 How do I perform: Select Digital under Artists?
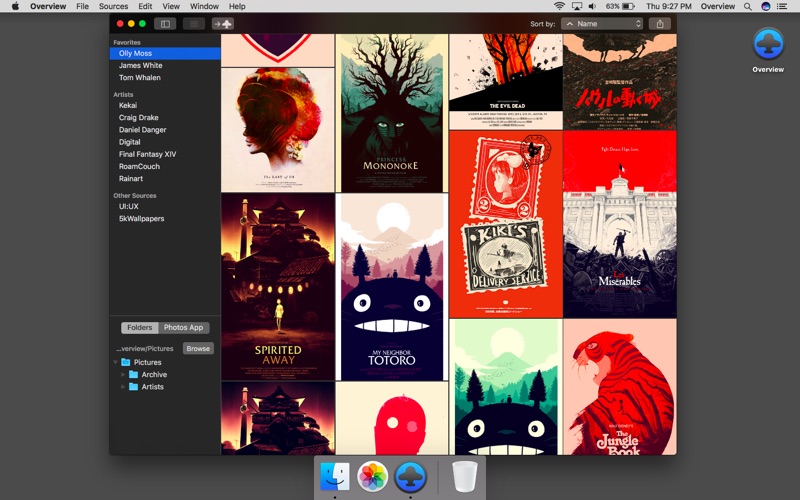click(165, 142)
